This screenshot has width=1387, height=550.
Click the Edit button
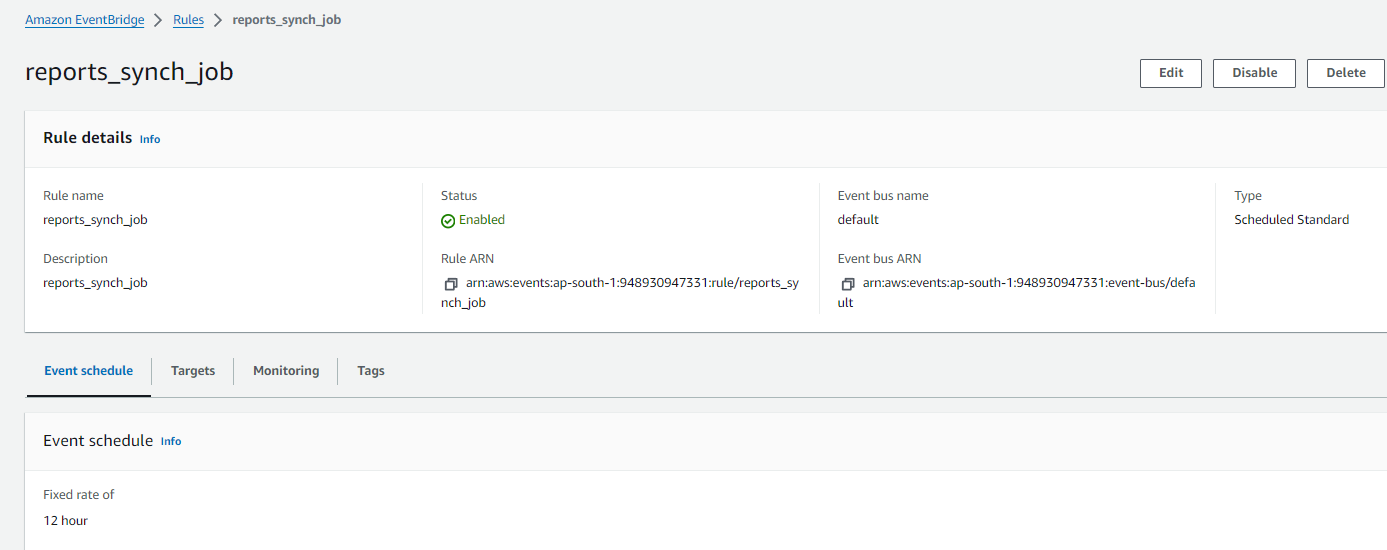pyautogui.click(x=1171, y=73)
